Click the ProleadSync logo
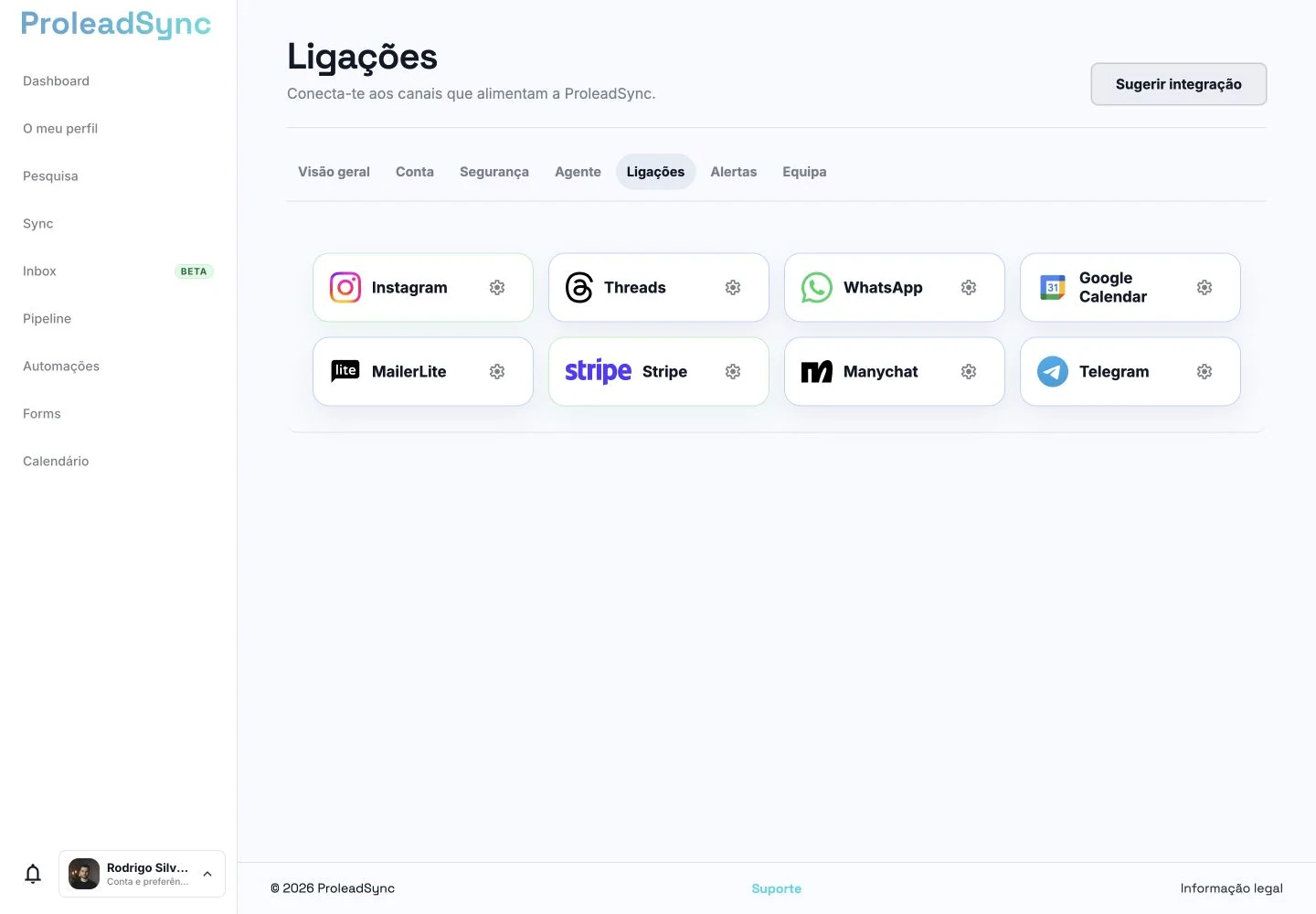The width and height of the screenshot is (1316, 914). pos(116,24)
